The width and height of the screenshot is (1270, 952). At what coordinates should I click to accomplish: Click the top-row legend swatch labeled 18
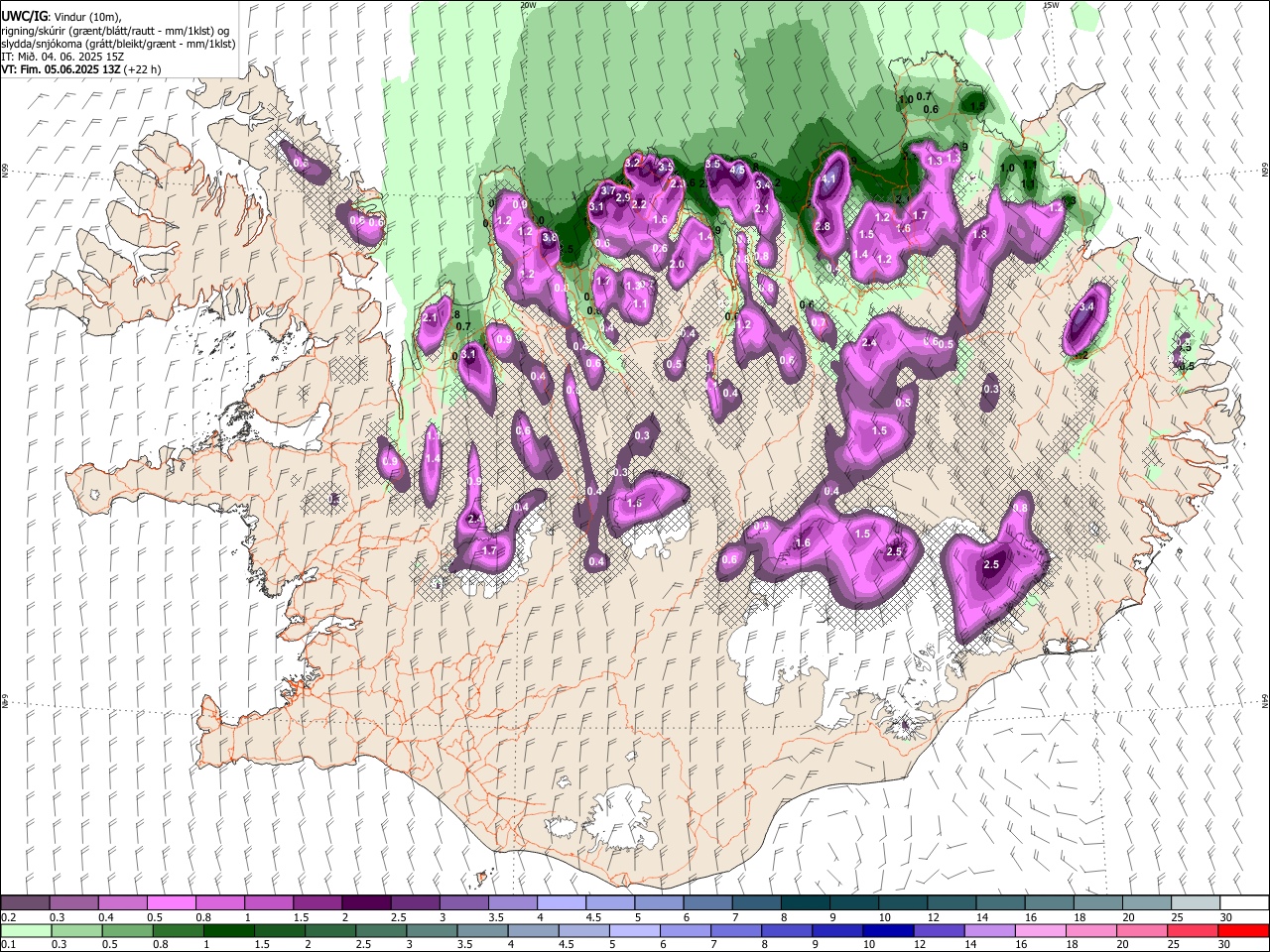coord(1096,903)
